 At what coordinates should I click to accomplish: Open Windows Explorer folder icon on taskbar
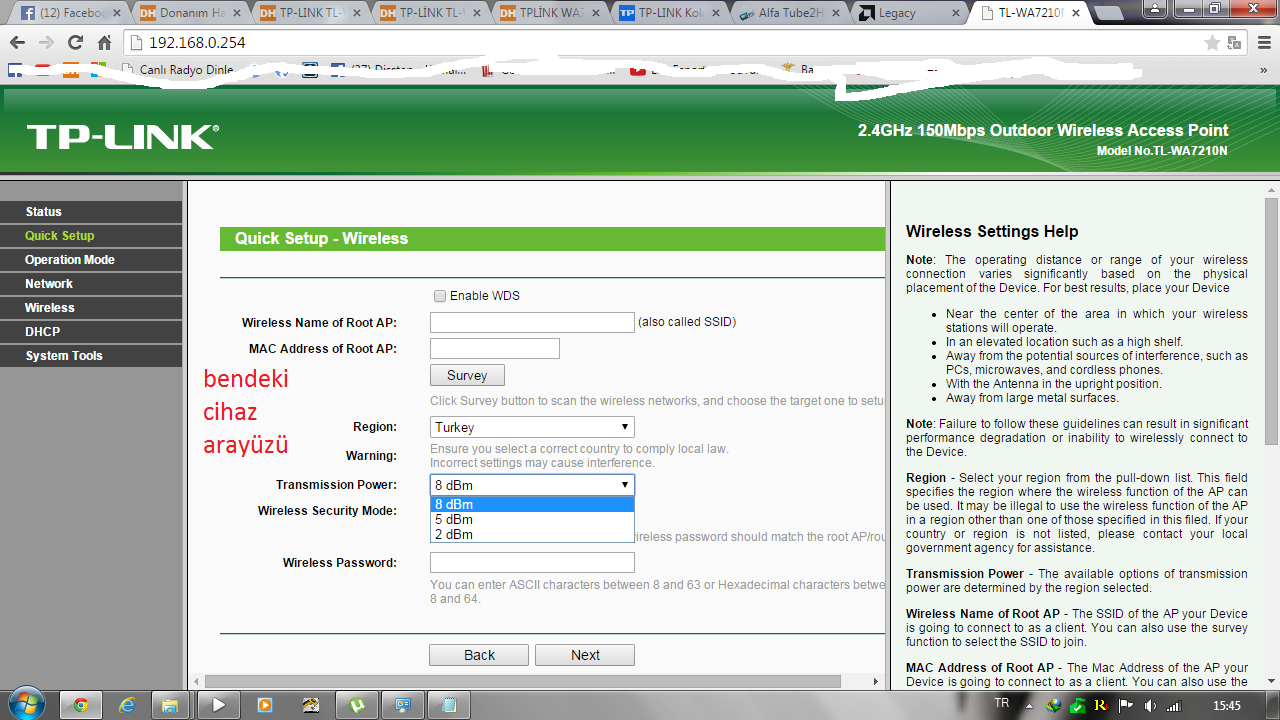click(x=172, y=705)
